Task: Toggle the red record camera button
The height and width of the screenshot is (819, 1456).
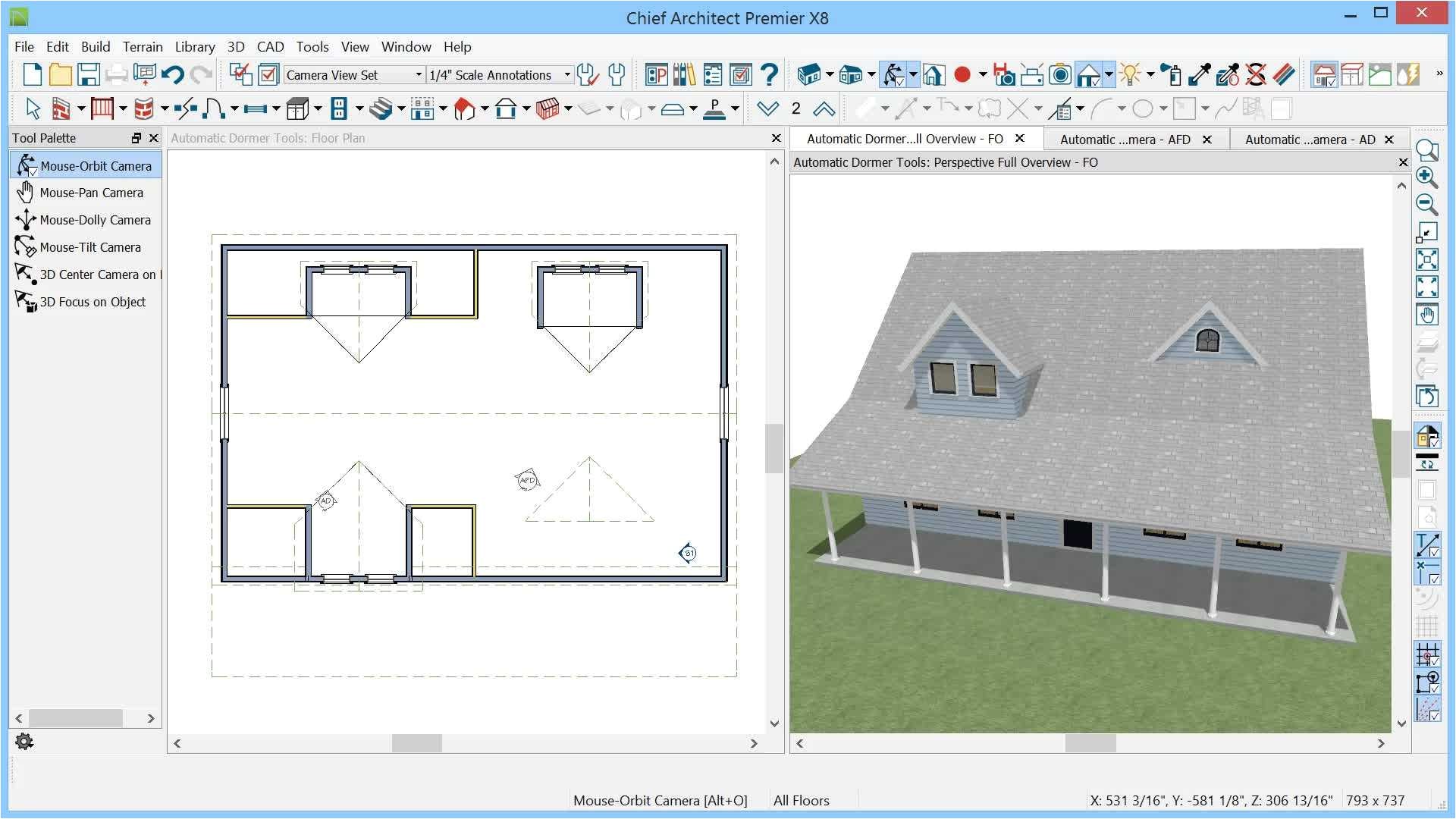Action: [962, 74]
